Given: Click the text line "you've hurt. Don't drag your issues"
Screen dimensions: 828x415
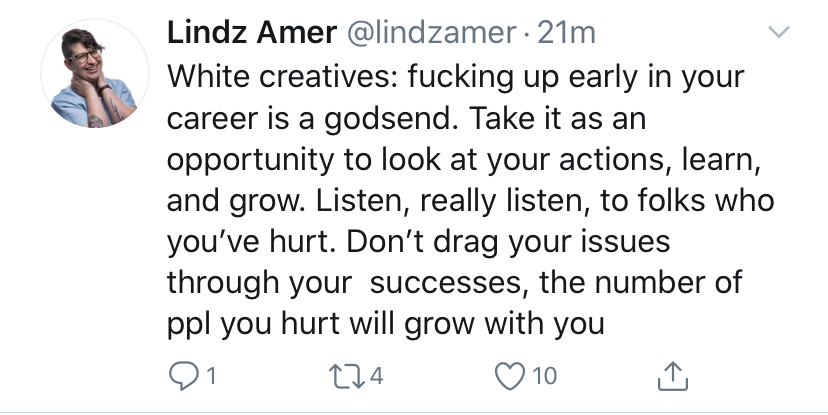Looking at the screenshot, I should tap(419, 242).
